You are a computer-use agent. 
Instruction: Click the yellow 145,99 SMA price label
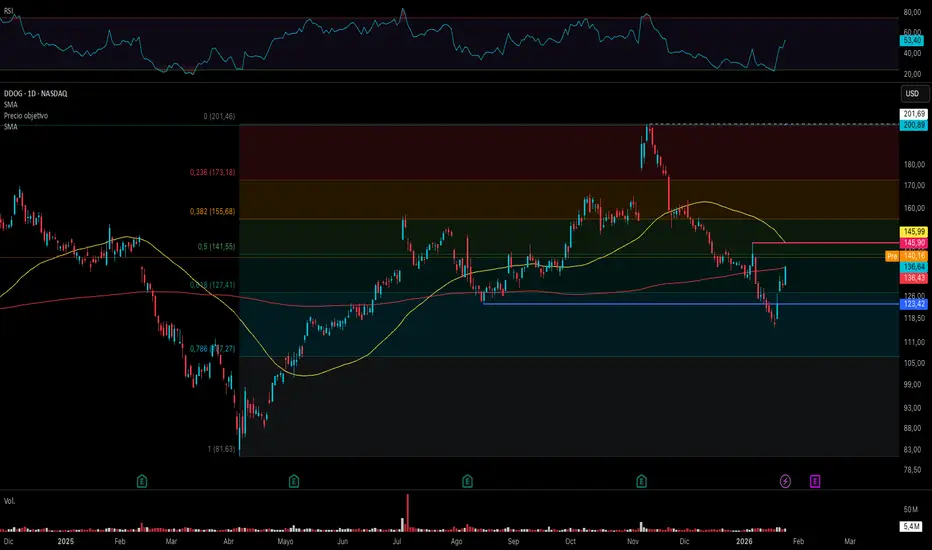click(x=914, y=232)
